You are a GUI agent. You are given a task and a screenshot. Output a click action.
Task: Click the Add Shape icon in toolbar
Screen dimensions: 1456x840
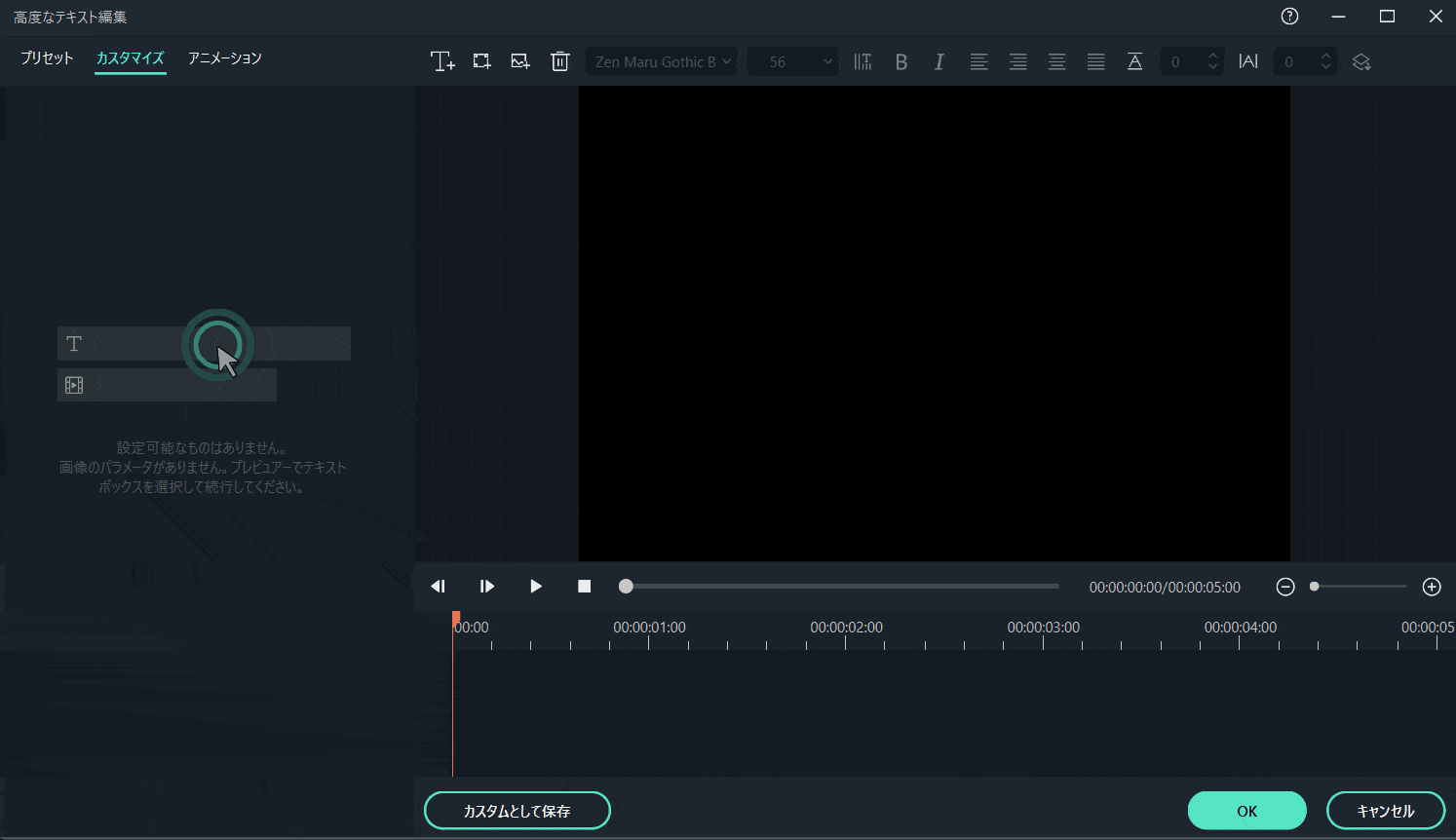[481, 61]
